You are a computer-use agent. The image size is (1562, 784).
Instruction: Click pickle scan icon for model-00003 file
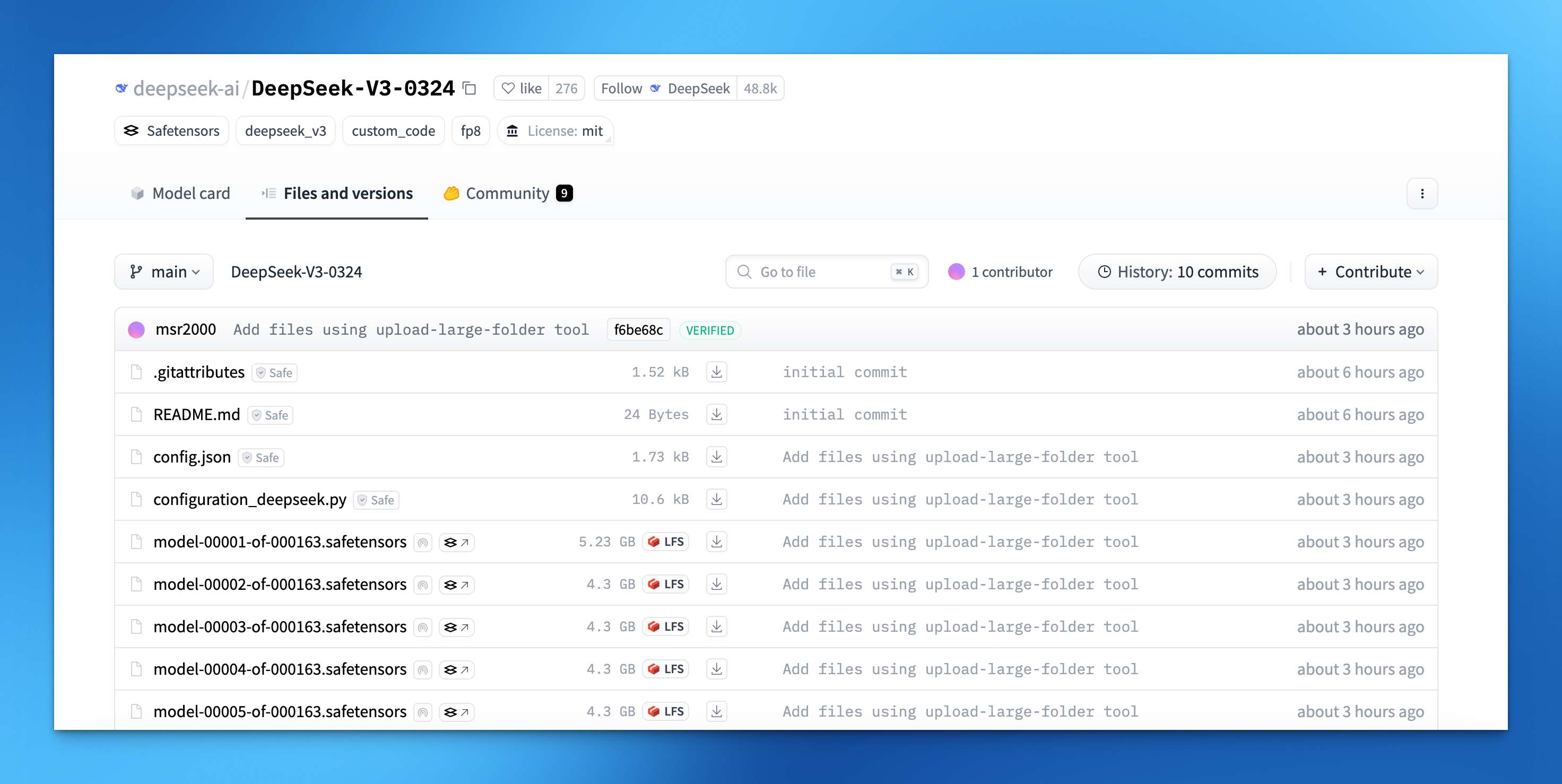click(x=423, y=627)
